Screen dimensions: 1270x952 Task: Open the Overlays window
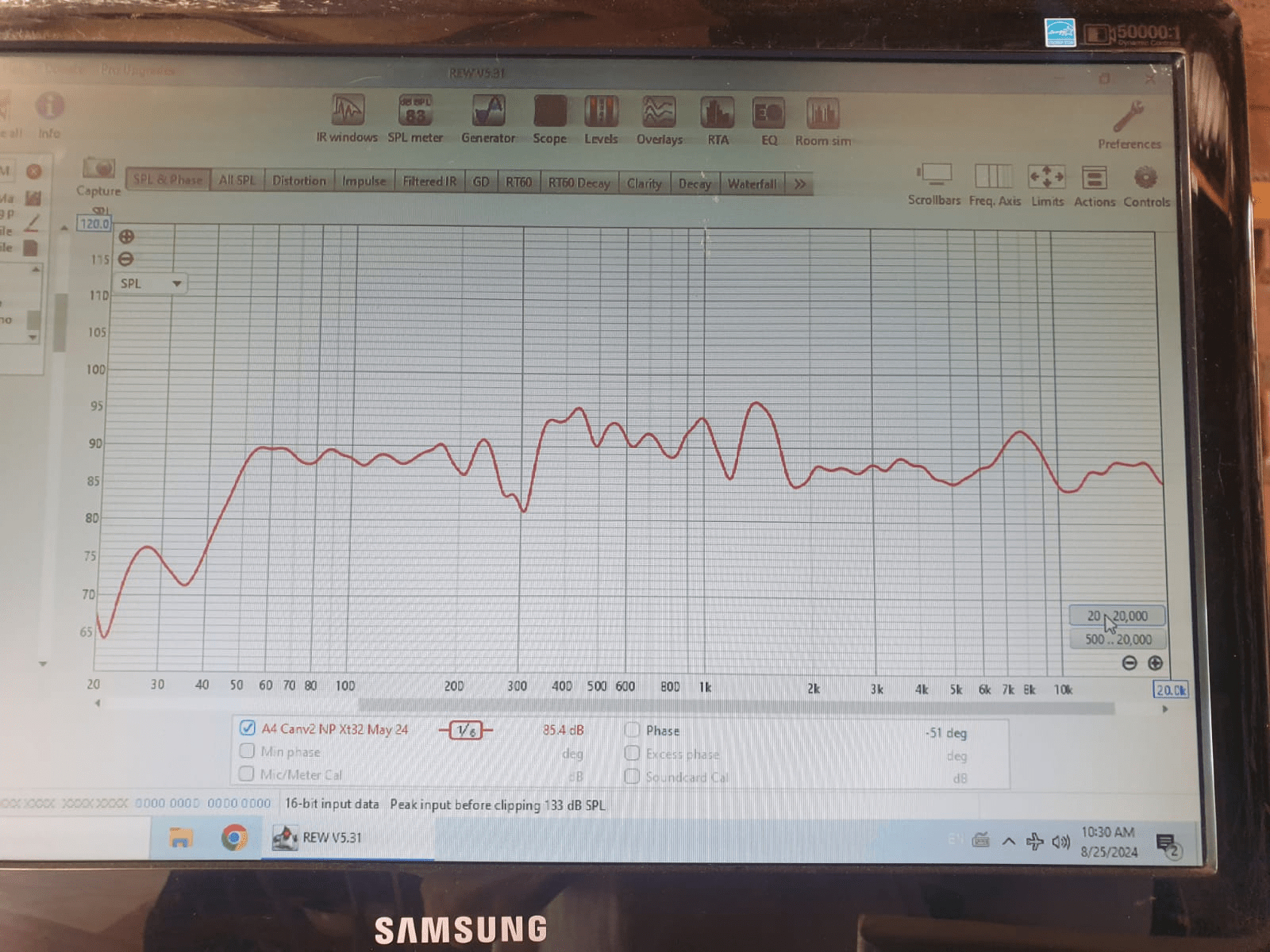tap(659, 121)
